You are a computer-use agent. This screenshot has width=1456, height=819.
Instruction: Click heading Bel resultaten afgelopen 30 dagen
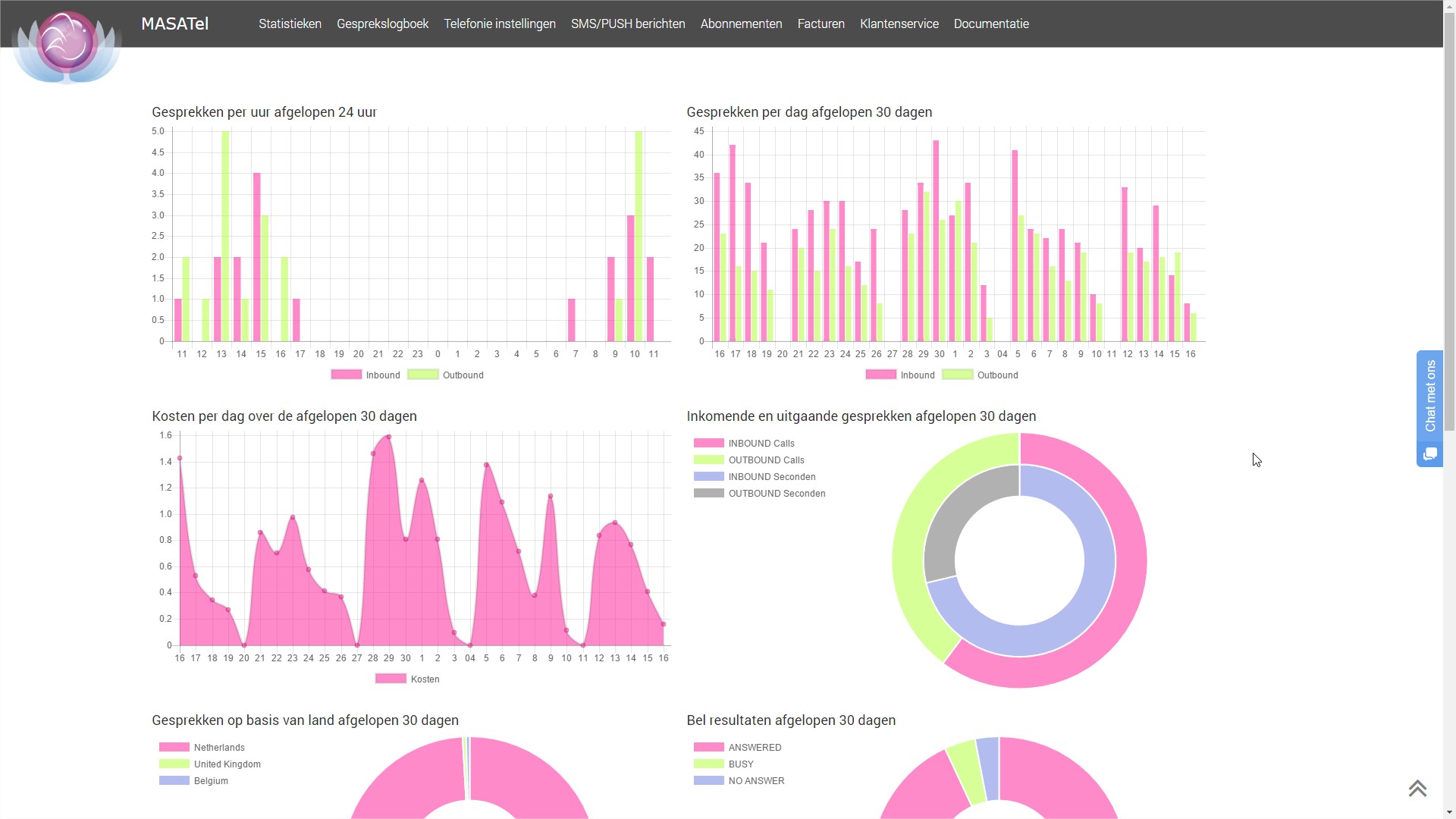pyautogui.click(x=791, y=720)
